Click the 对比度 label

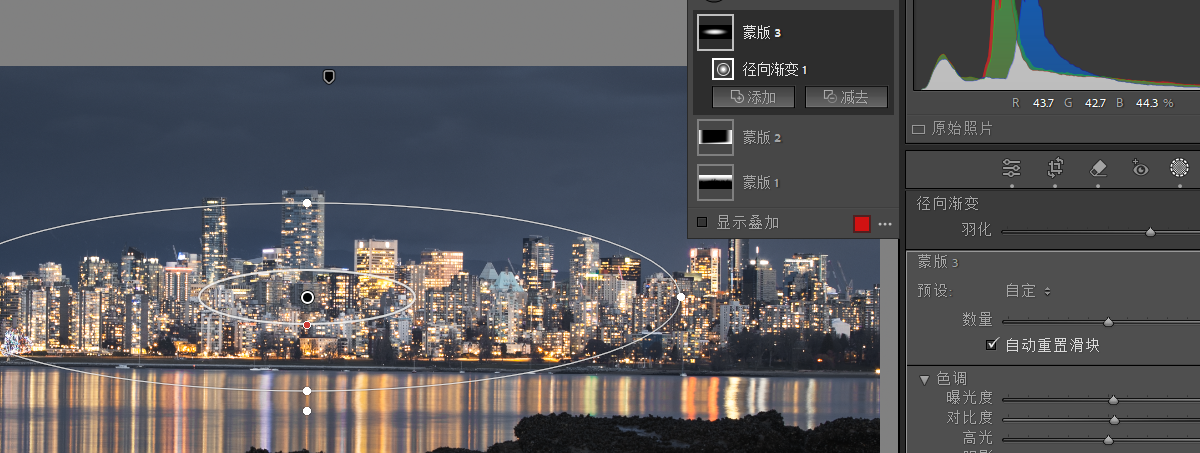point(969,419)
